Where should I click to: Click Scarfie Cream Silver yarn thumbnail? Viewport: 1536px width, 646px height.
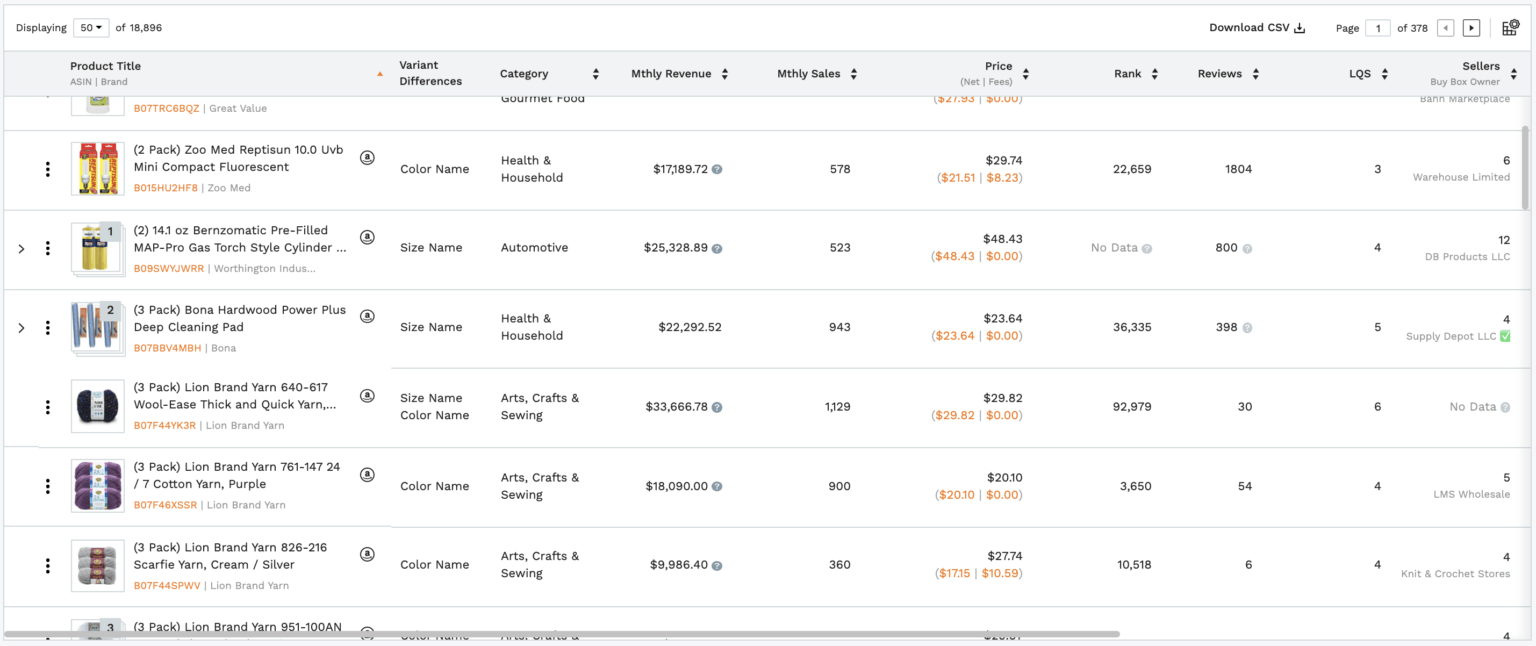pyautogui.click(x=97, y=566)
